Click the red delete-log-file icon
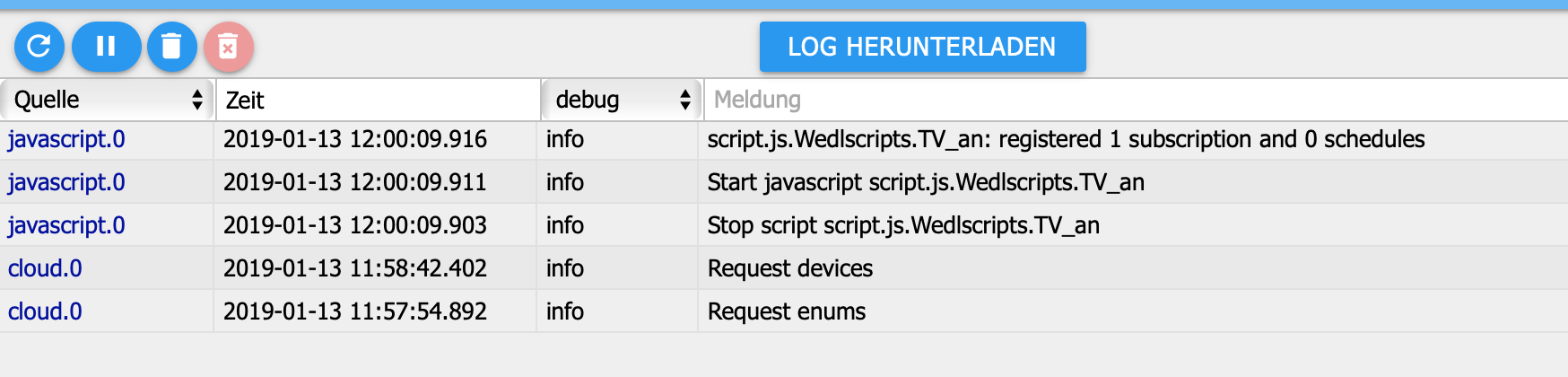Viewport: 1568px width, 377px height. [x=229, y=46]
